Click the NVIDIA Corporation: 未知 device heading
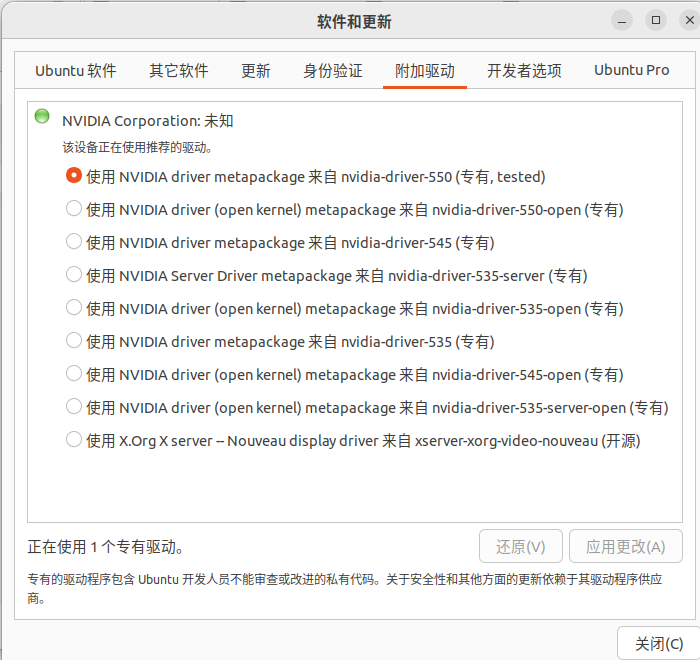 click(x=147, y=121)
